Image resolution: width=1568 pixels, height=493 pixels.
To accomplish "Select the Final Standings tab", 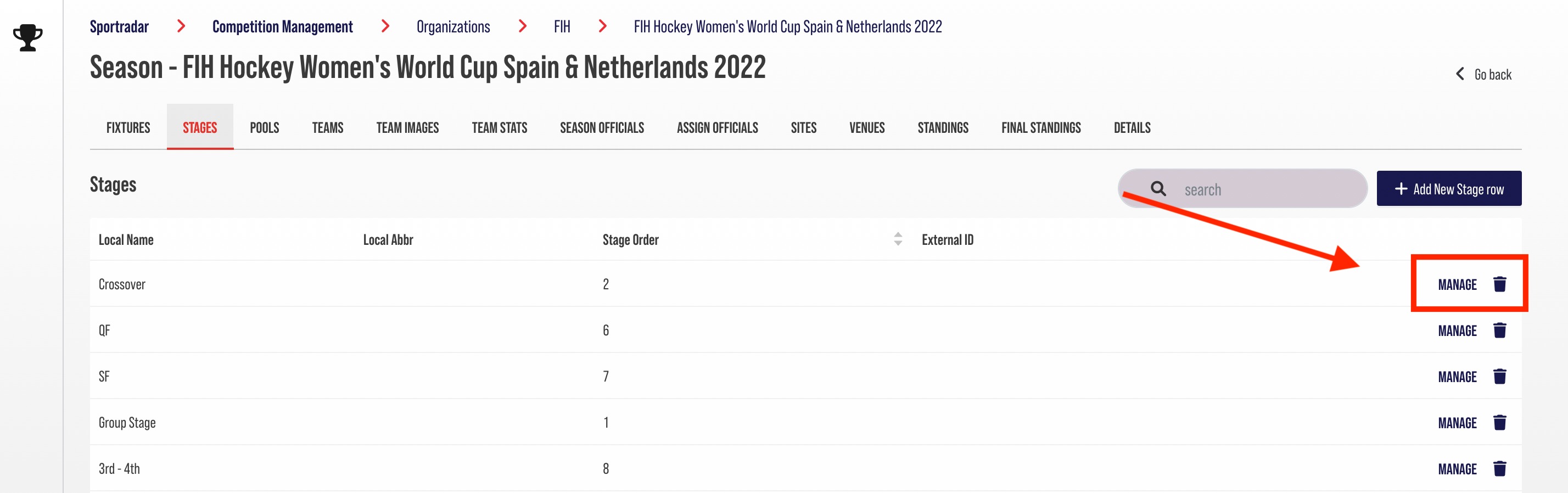I will [1041, 127].
